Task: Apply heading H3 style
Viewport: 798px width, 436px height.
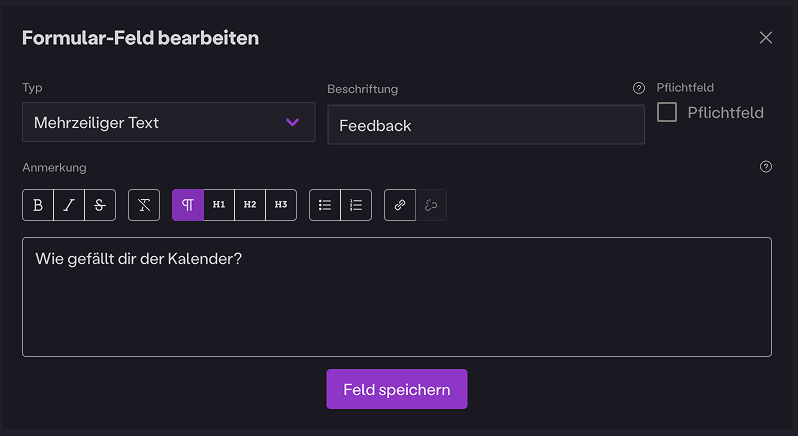Action: click(281, 205)
